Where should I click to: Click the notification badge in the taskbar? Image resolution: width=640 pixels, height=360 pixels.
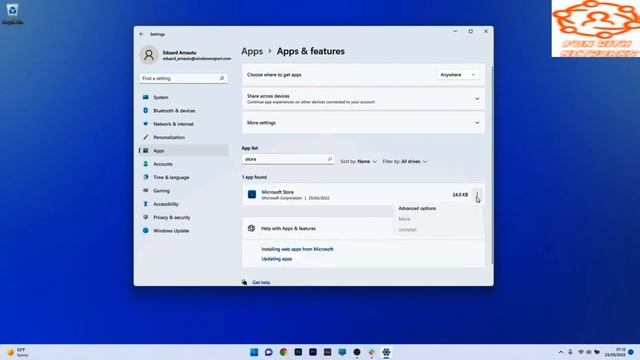coord(631,352)
